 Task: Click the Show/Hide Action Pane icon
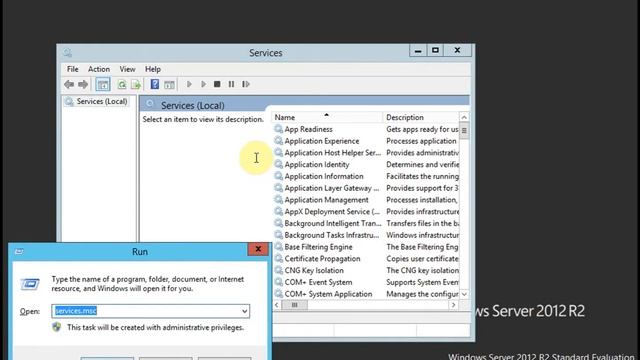(x=169, y=84)
